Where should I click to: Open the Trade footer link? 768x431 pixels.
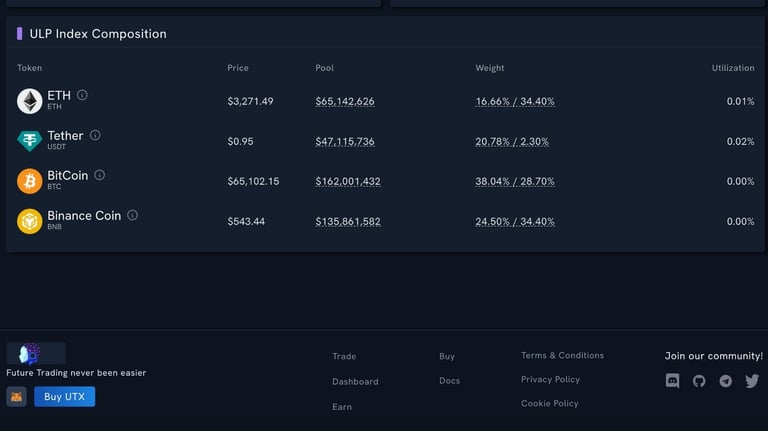click(344, 356)
